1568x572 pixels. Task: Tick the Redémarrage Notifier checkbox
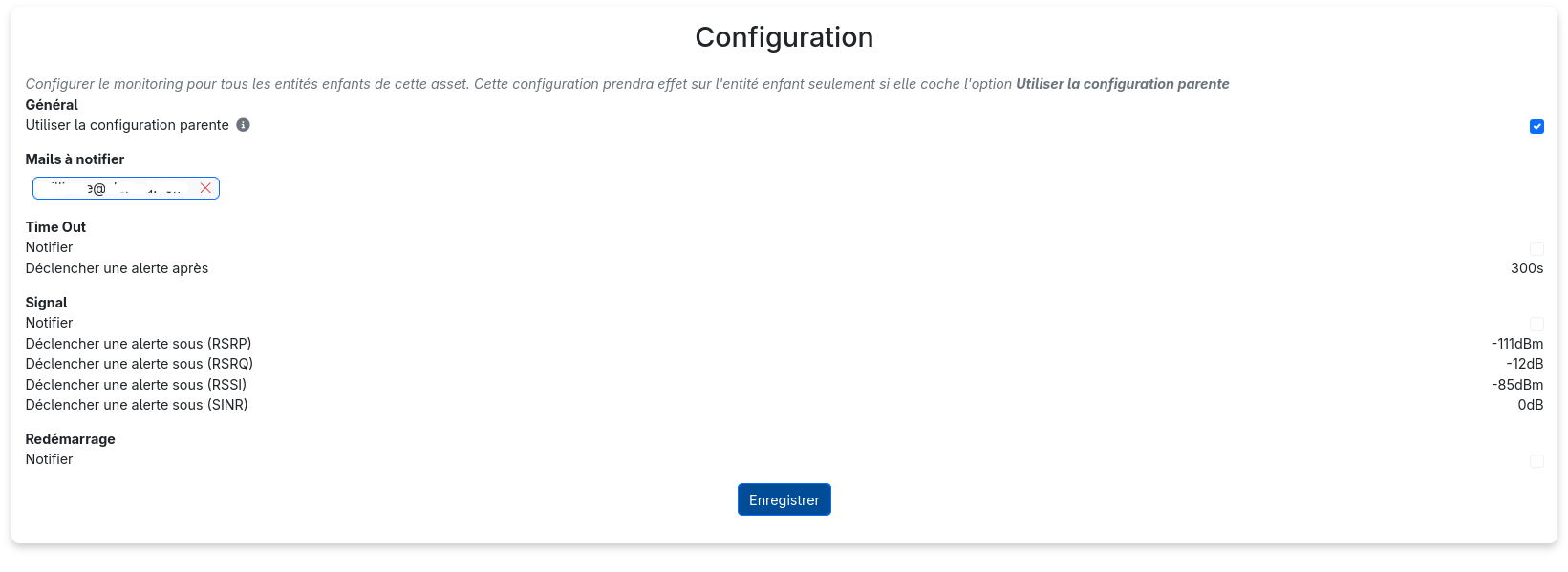pos(1536,460)
